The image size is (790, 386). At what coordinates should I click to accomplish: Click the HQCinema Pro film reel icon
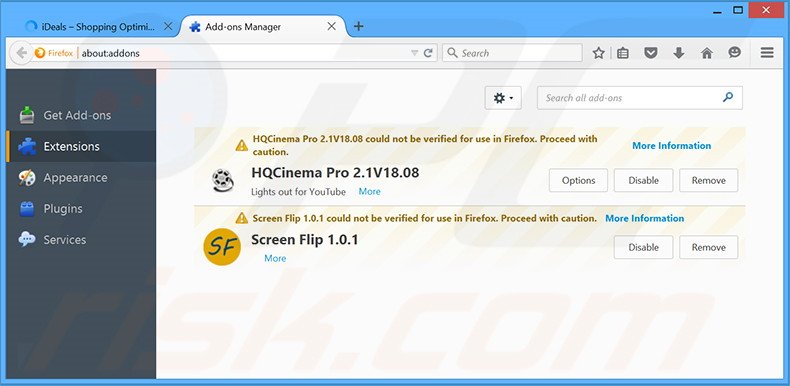pyautogui.click(x=222, y=181)
